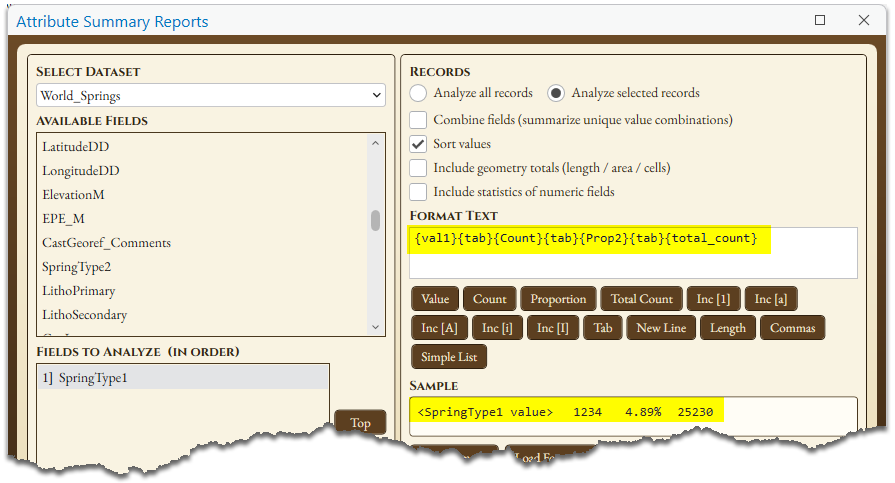Click the Length button

pyautogui.click(x=728, y=328)
